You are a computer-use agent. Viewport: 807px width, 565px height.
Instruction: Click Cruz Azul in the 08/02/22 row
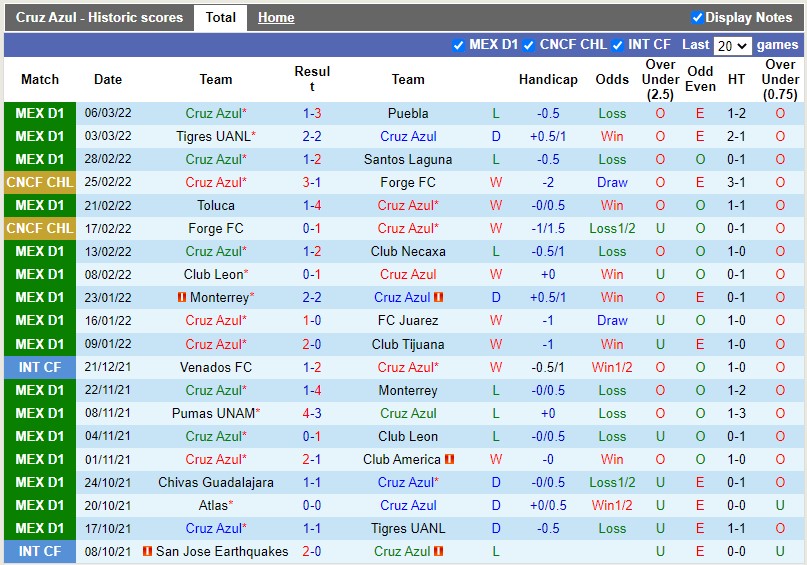tap(408, 275)
